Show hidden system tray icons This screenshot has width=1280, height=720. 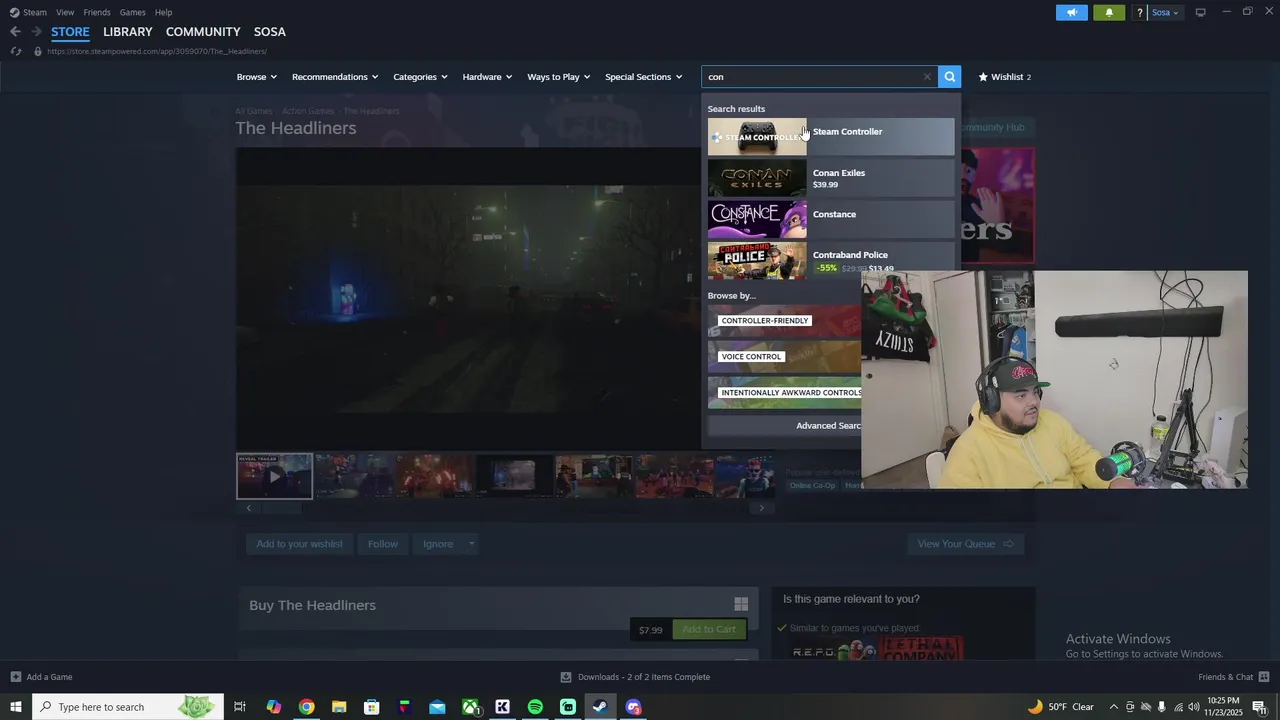coord(1114,707)
